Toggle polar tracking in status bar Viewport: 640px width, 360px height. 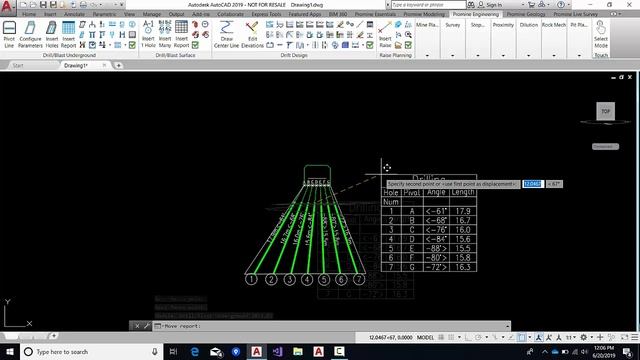click(x=478, y=338)
